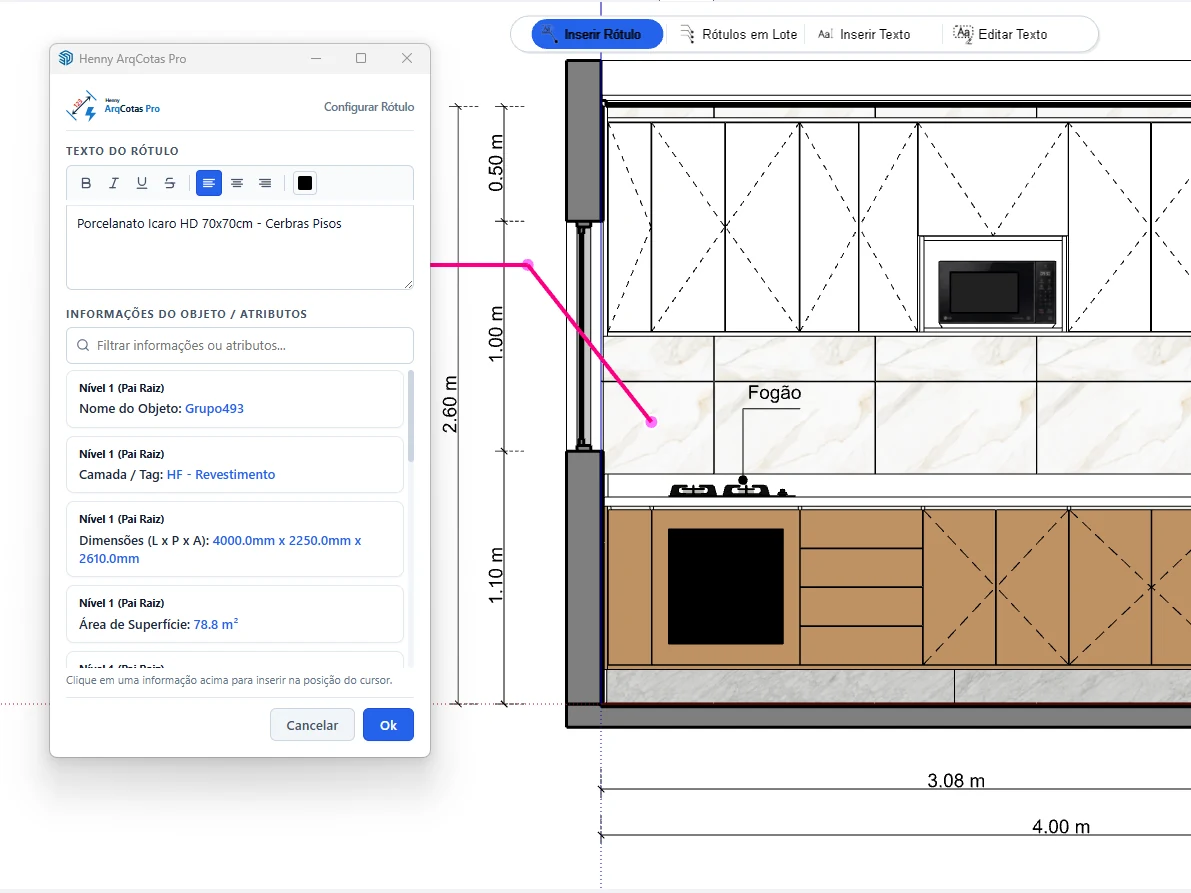Image resolution: width=1191 pixels, height=893 pixels.
Task: Click the black oven under the cooktop
Action: click(x=725, y=586)
